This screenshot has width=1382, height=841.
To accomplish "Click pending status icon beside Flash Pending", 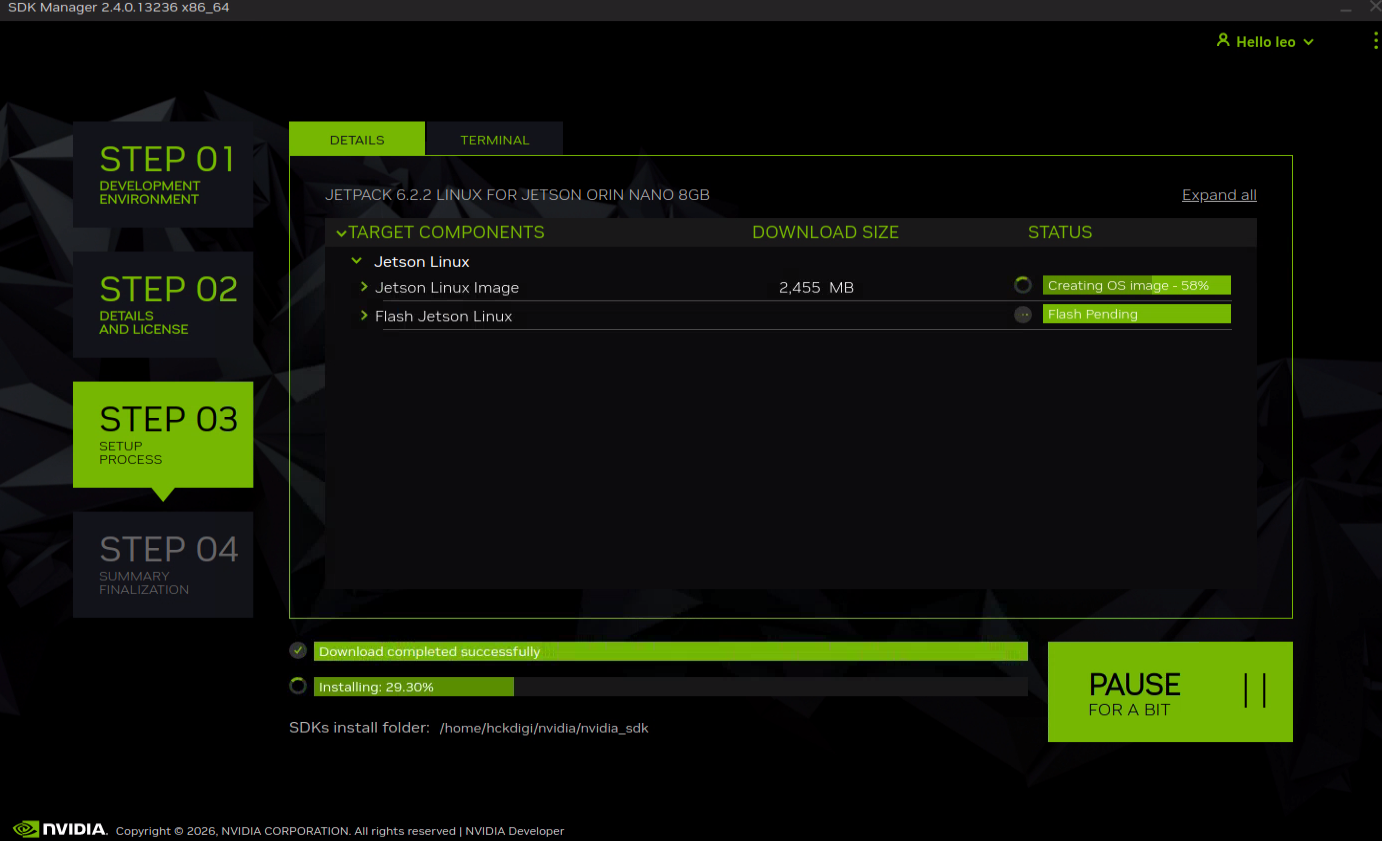I will (x=1022, y=314).
